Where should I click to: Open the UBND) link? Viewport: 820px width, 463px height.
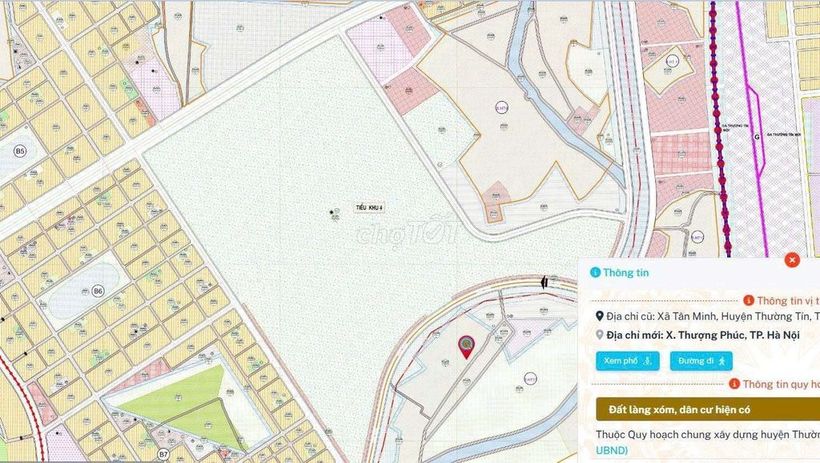[611, 450]
